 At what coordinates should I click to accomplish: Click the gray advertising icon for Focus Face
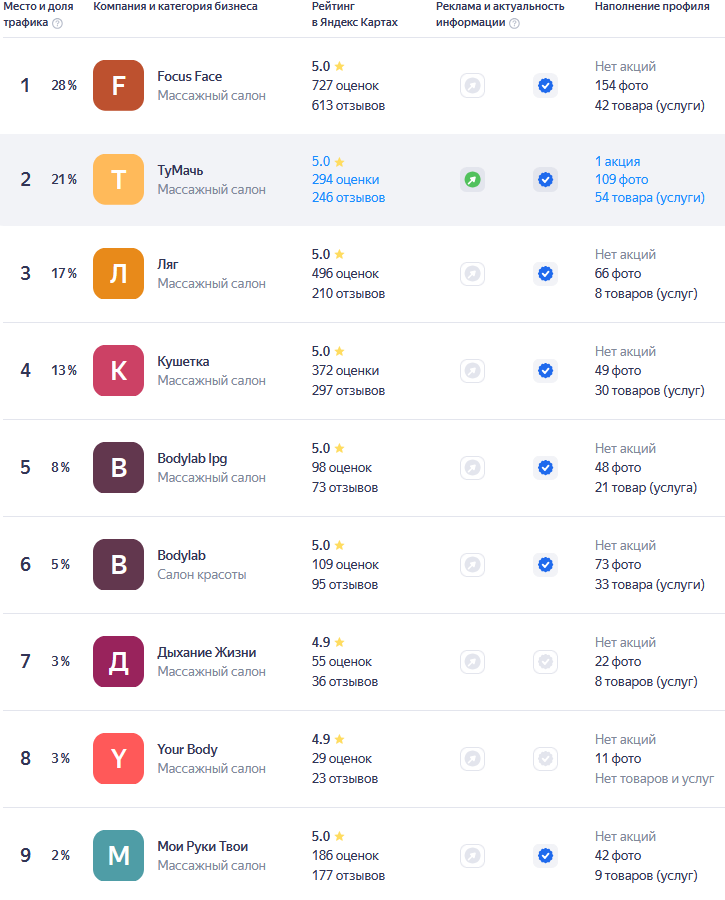472,86
